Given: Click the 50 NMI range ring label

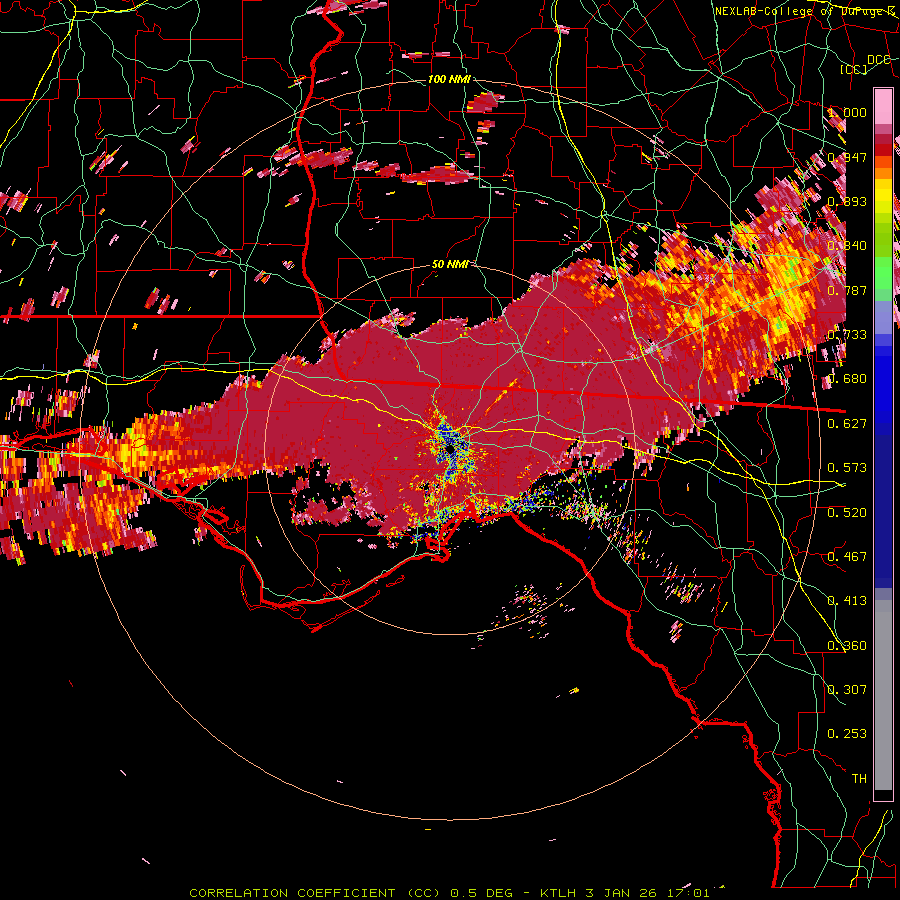Looking at the screenshot, I should [449, 264].
